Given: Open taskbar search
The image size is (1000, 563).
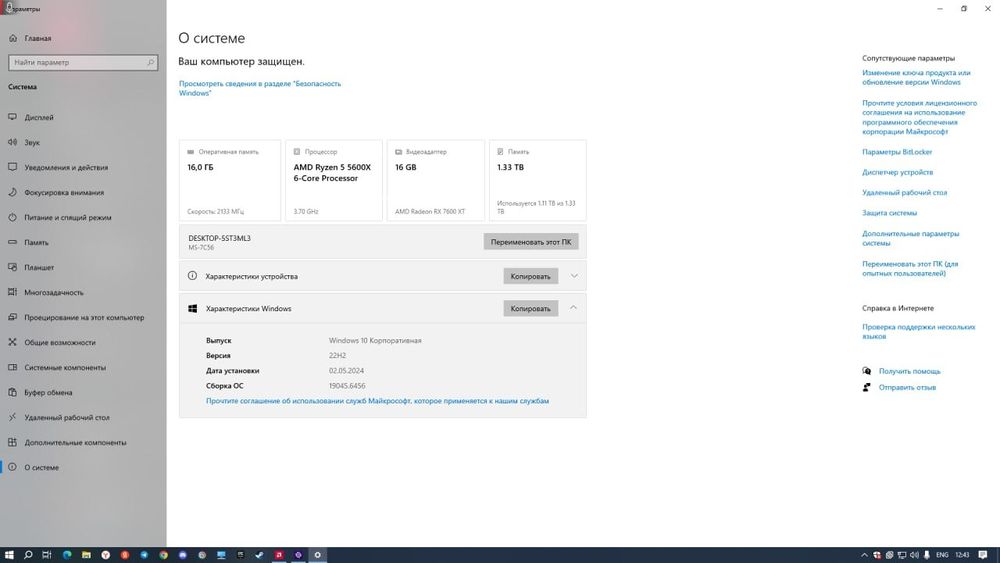Looking at the screenshot, I should [x=28, y=555].
